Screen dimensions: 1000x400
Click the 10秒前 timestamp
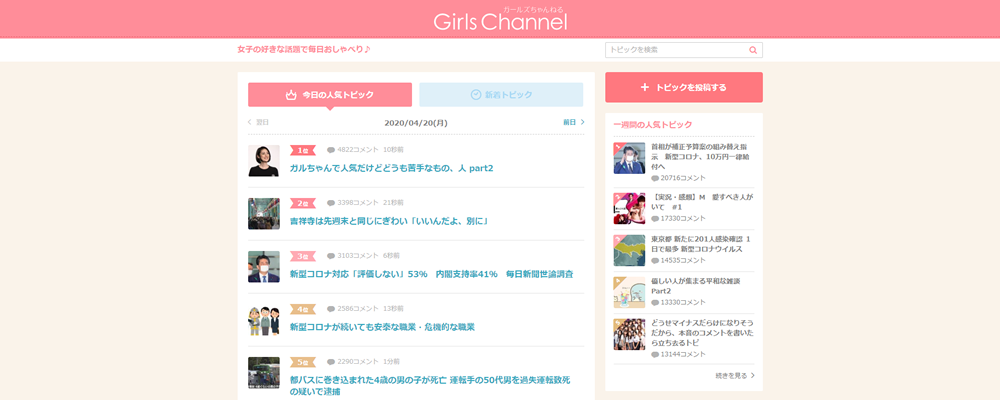point(393,151)
